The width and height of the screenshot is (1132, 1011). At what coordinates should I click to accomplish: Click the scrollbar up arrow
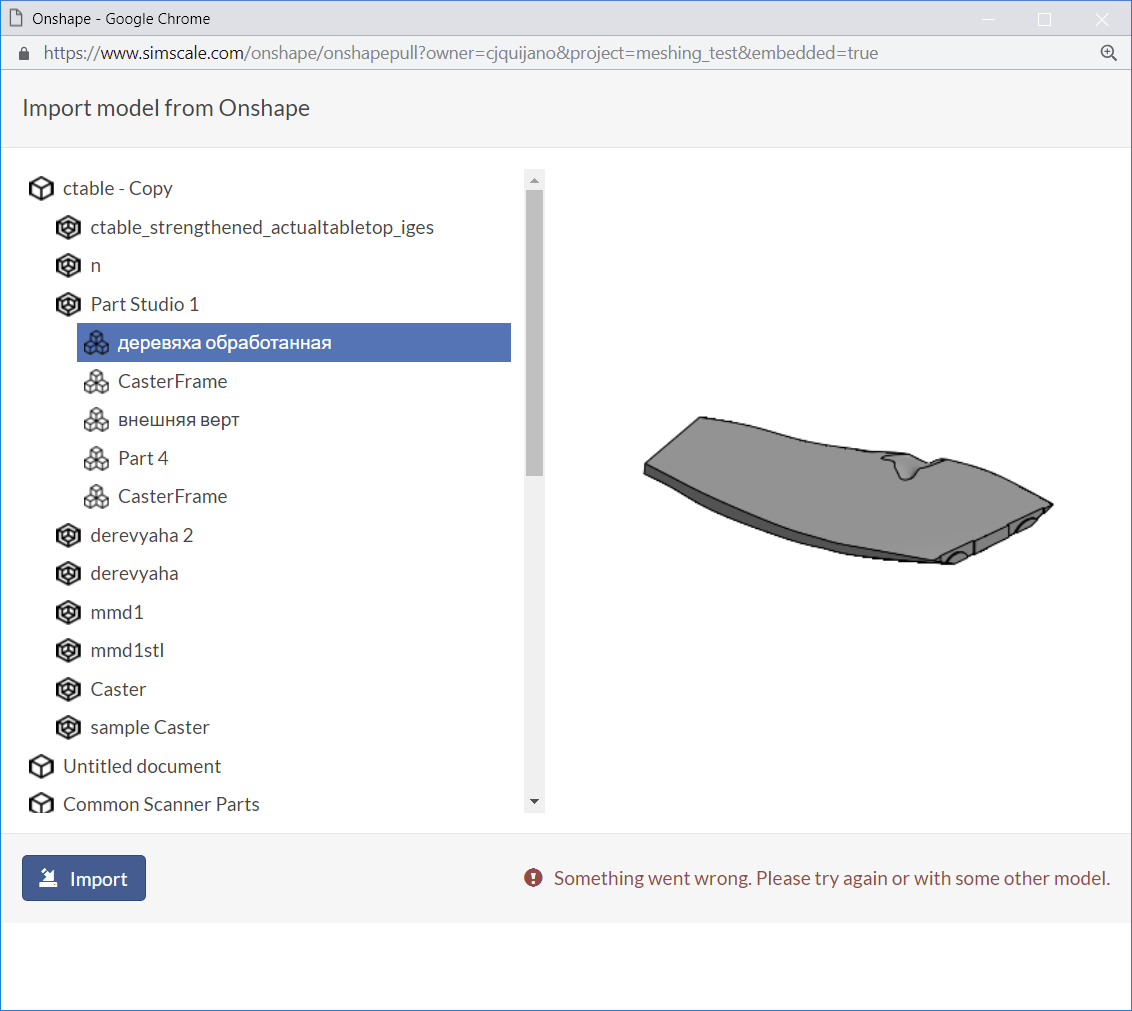[534, 180]
